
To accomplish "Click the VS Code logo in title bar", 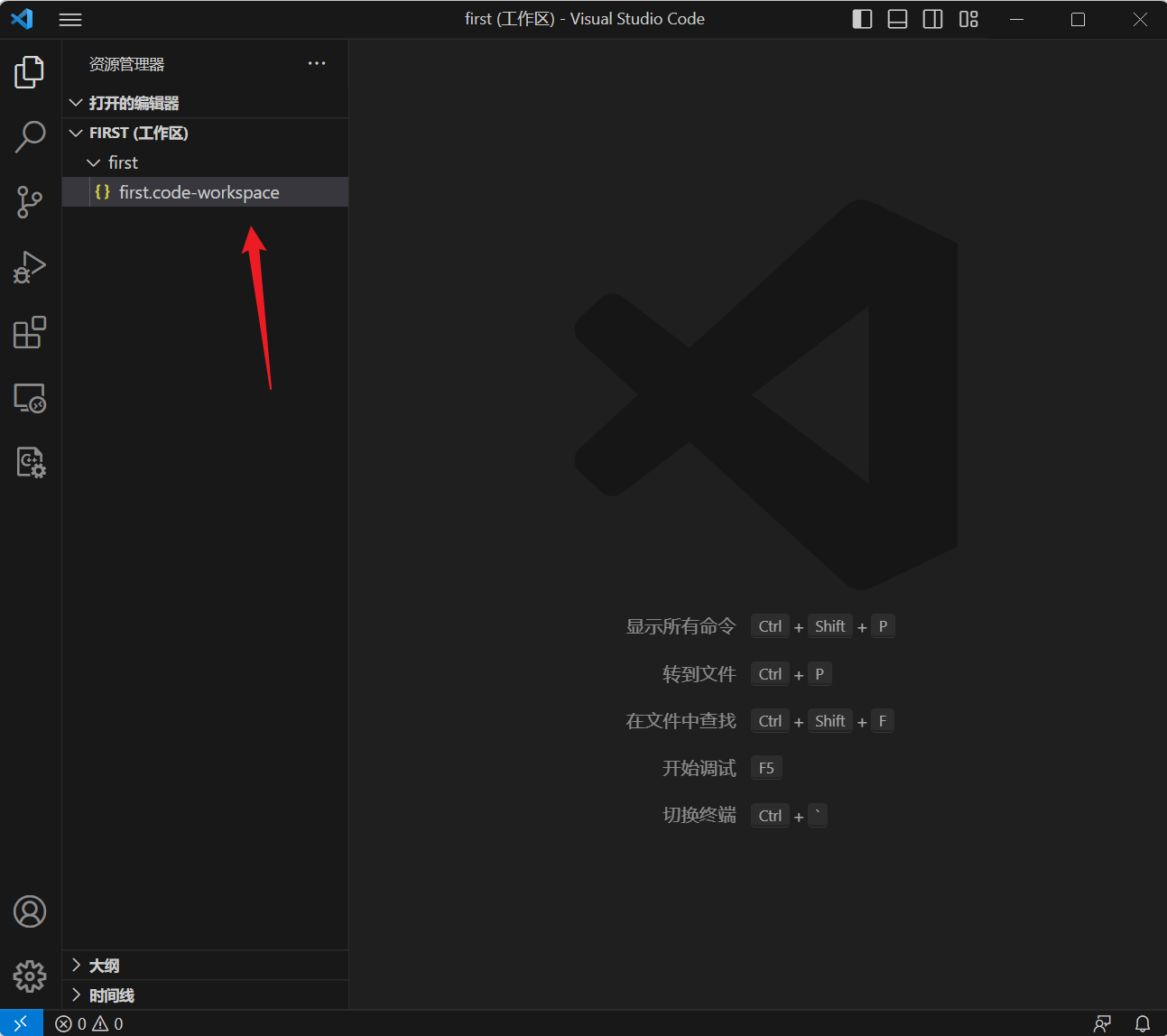I will pyautogui.click(x=22, y=19).
